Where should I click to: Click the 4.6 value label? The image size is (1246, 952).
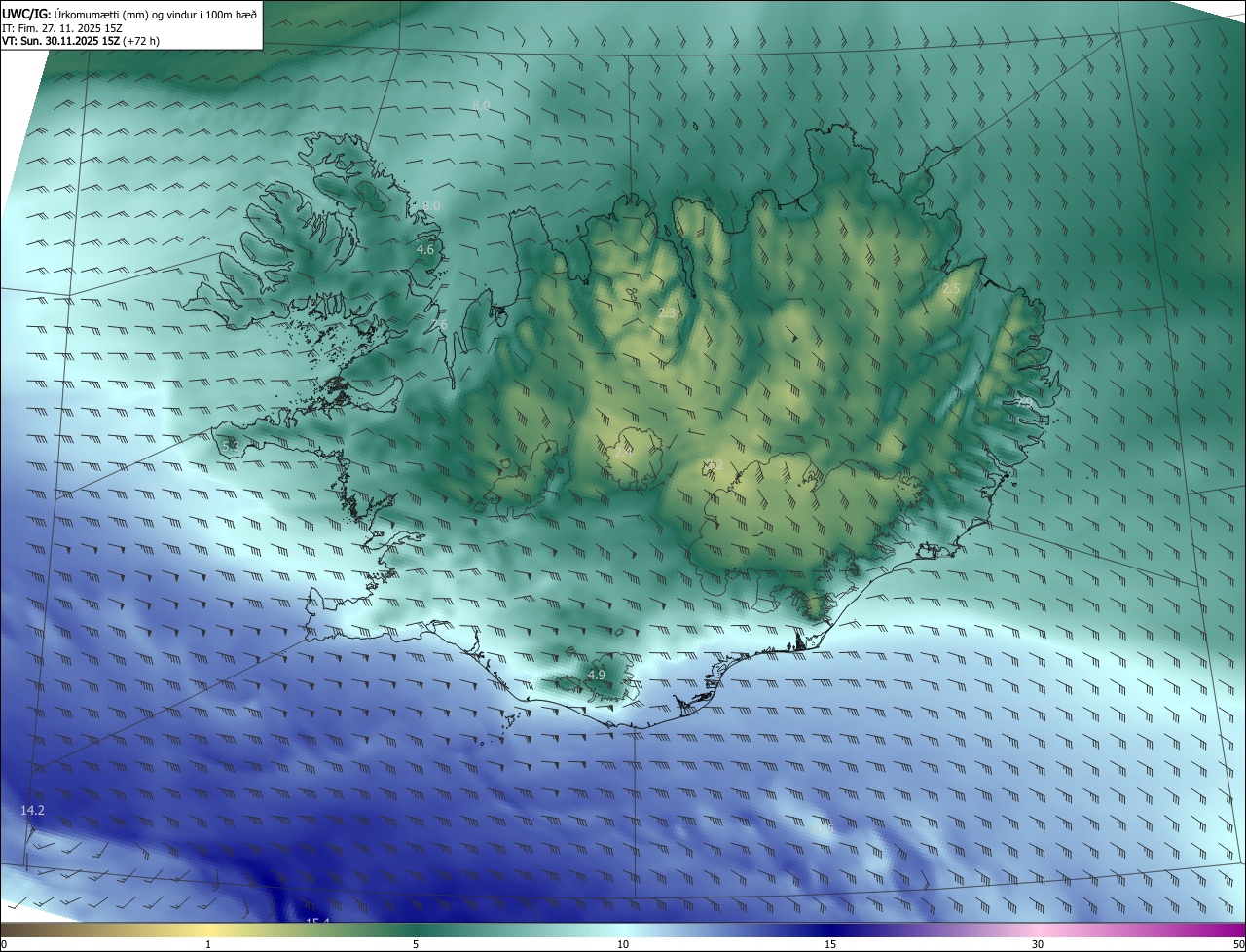coord(425,250)
